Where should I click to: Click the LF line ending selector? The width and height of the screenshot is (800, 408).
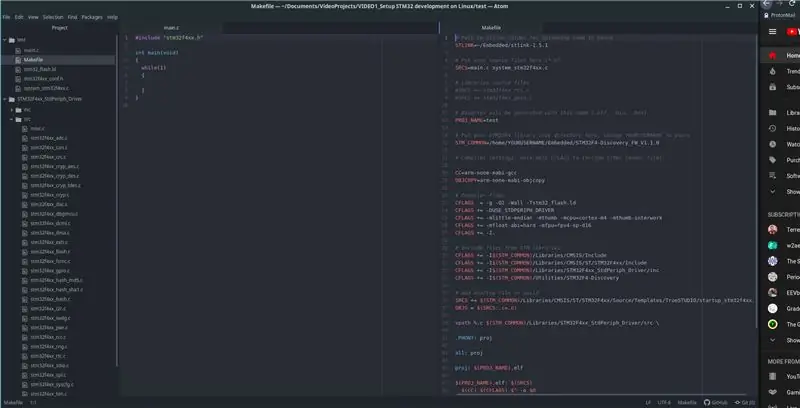pyautogui.click(x=648, y=402)
